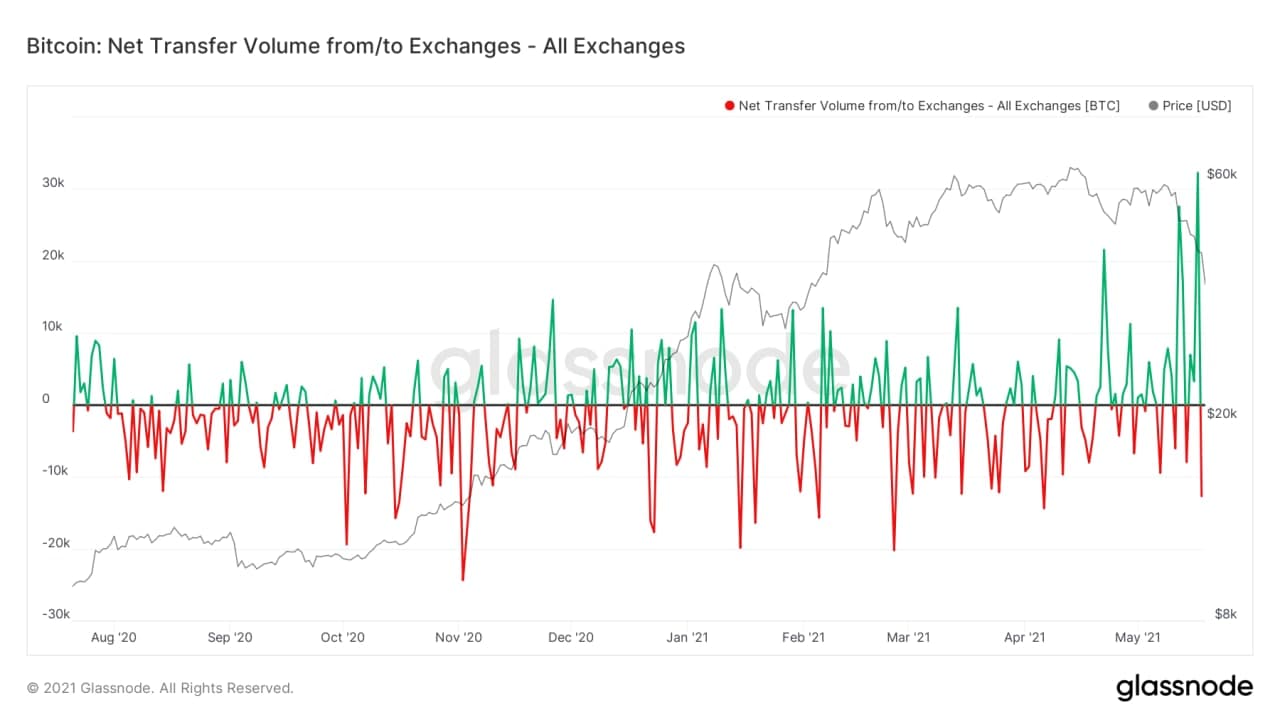Screen dimensions: 1280x720
Task: Click the tallest green spike peak in May '21
Action: click(x=1198, y=173)
